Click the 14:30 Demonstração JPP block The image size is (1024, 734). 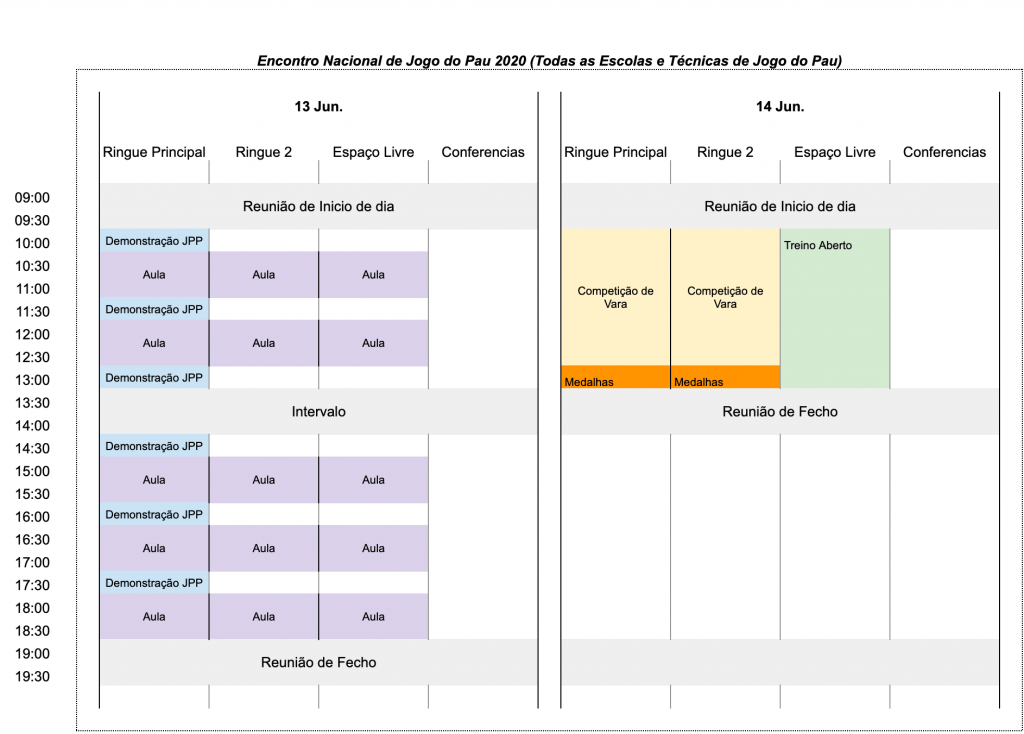click(154, 446)
